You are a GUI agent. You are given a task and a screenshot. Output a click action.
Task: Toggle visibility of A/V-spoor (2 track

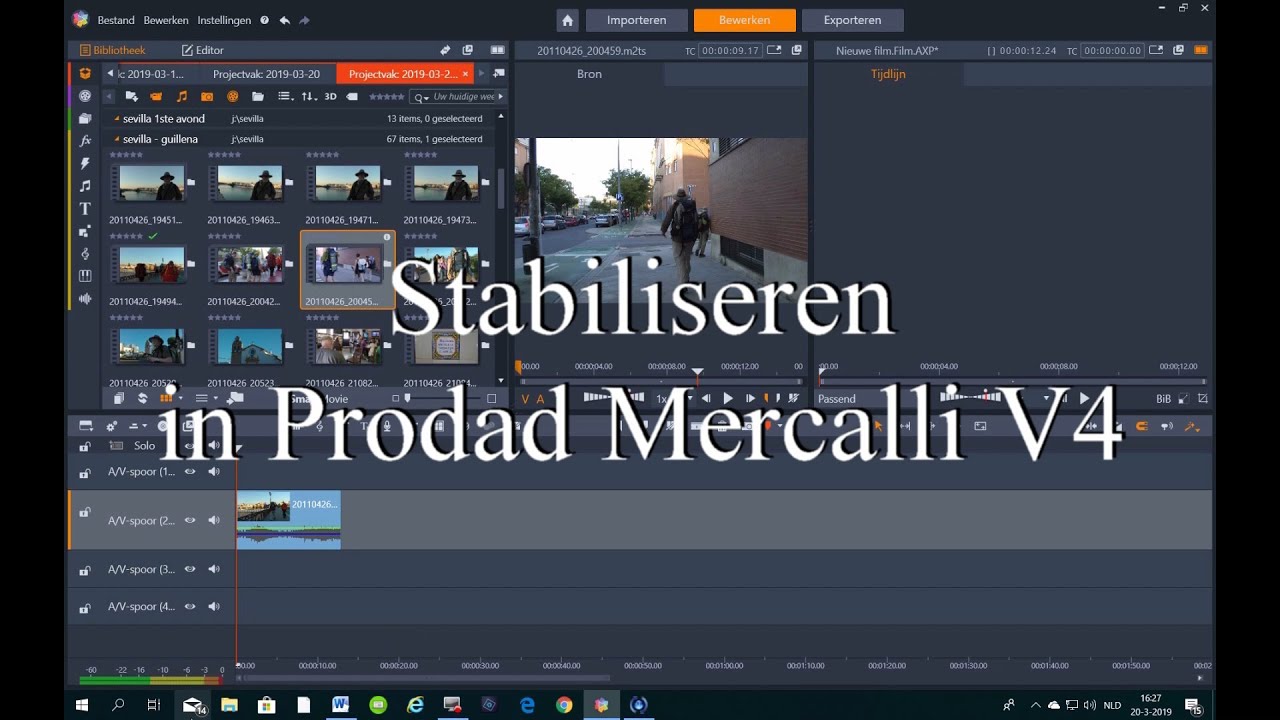click(x=190, y=520)
